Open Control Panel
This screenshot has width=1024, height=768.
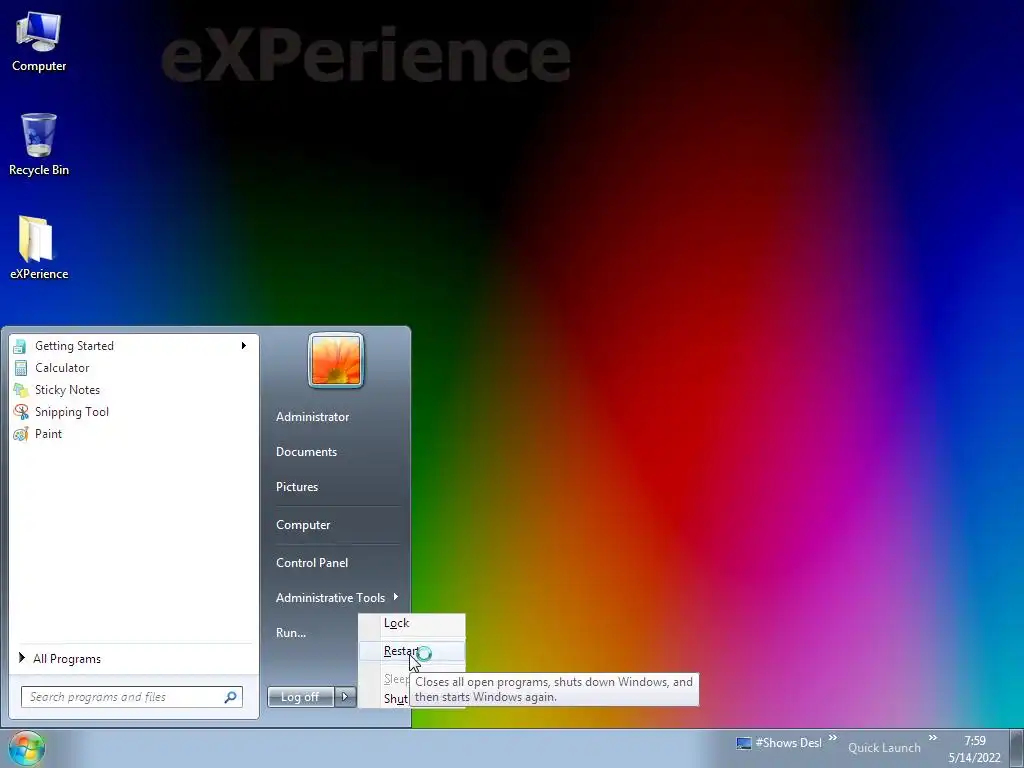pos(312,563)
